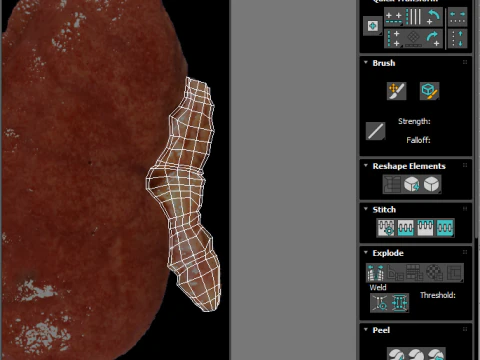480x360 pixels.
Task: Click the Linear Align vertical lines icon
Action: 413,17
